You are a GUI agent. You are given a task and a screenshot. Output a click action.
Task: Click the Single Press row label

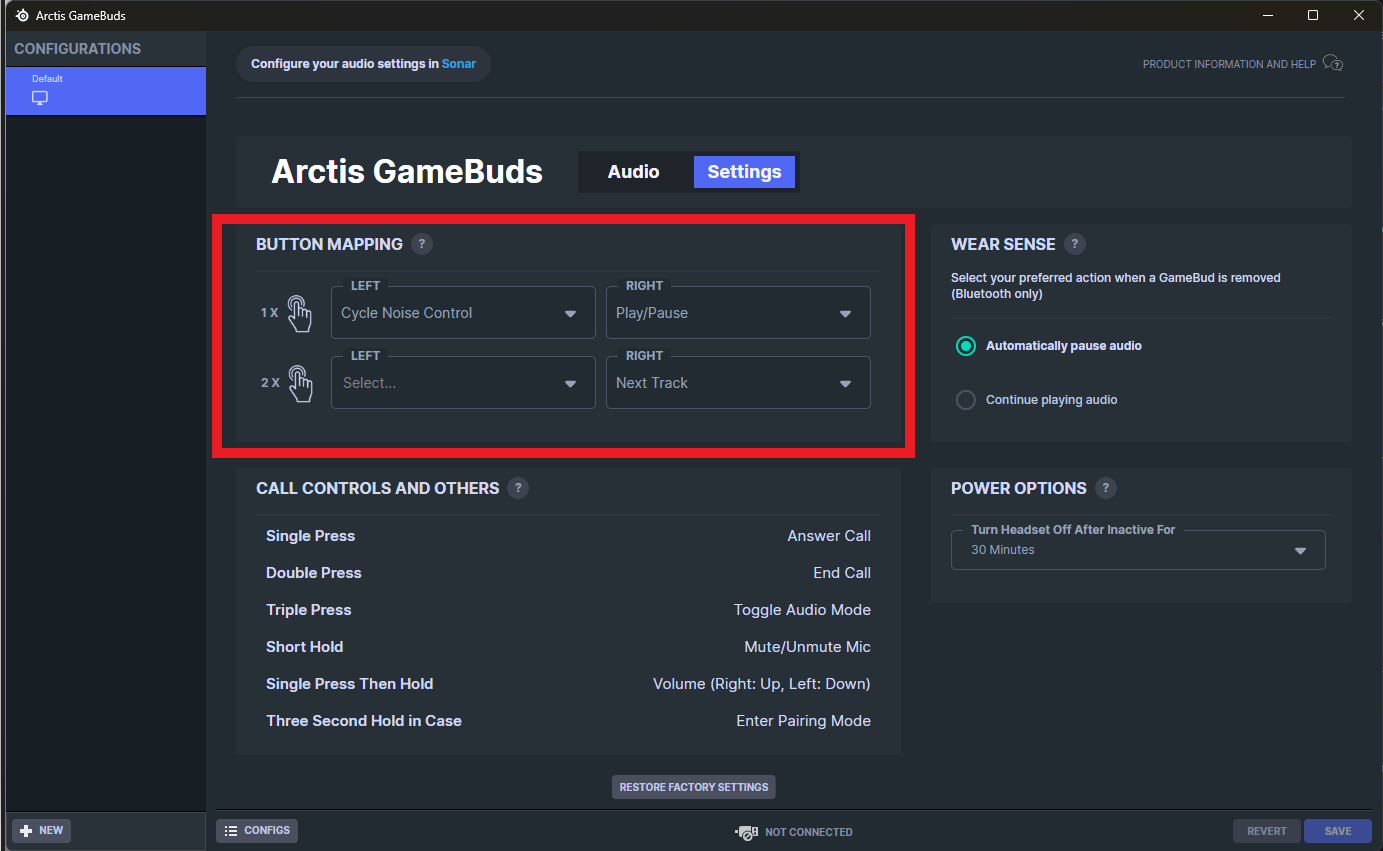point(310,536)
